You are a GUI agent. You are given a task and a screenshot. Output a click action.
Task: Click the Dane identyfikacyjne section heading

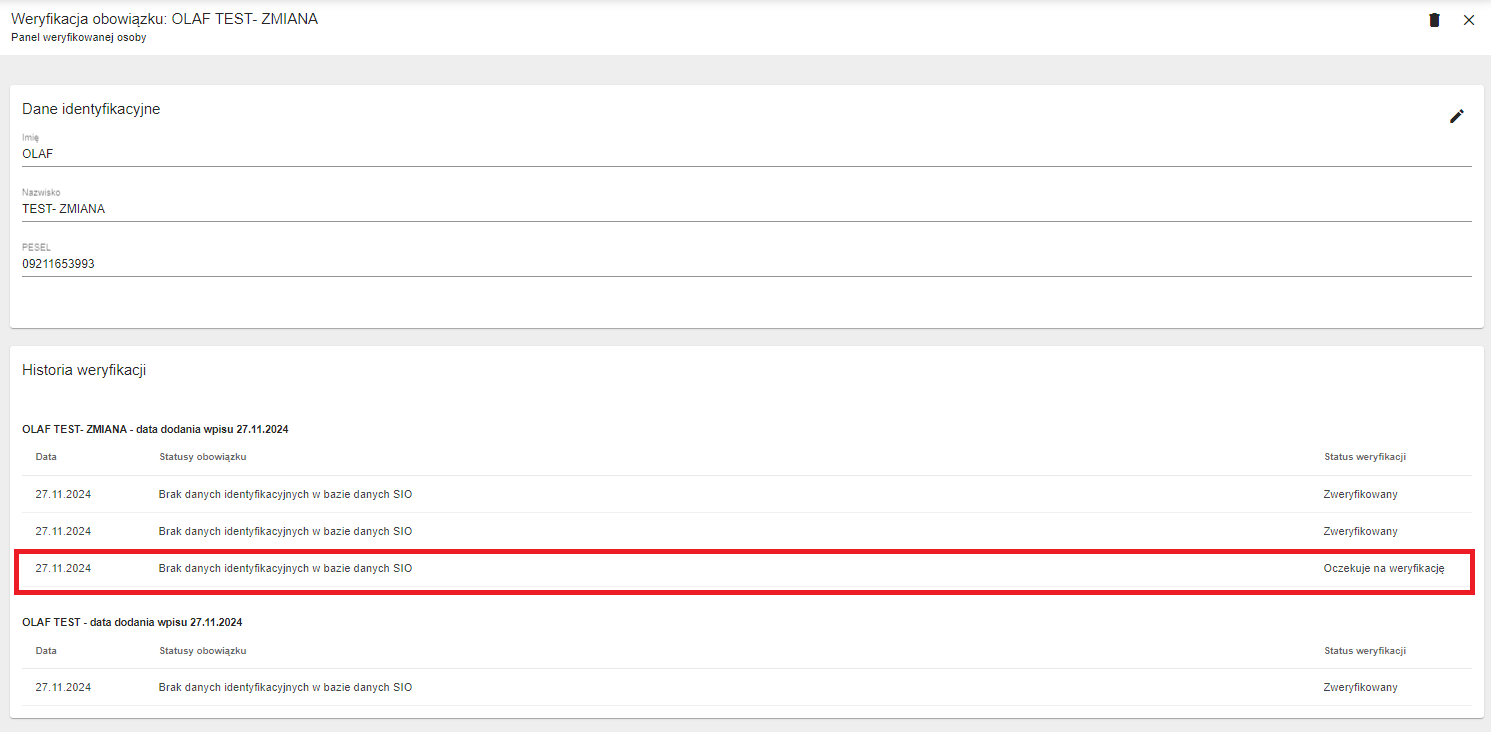(x=91, y=109)
